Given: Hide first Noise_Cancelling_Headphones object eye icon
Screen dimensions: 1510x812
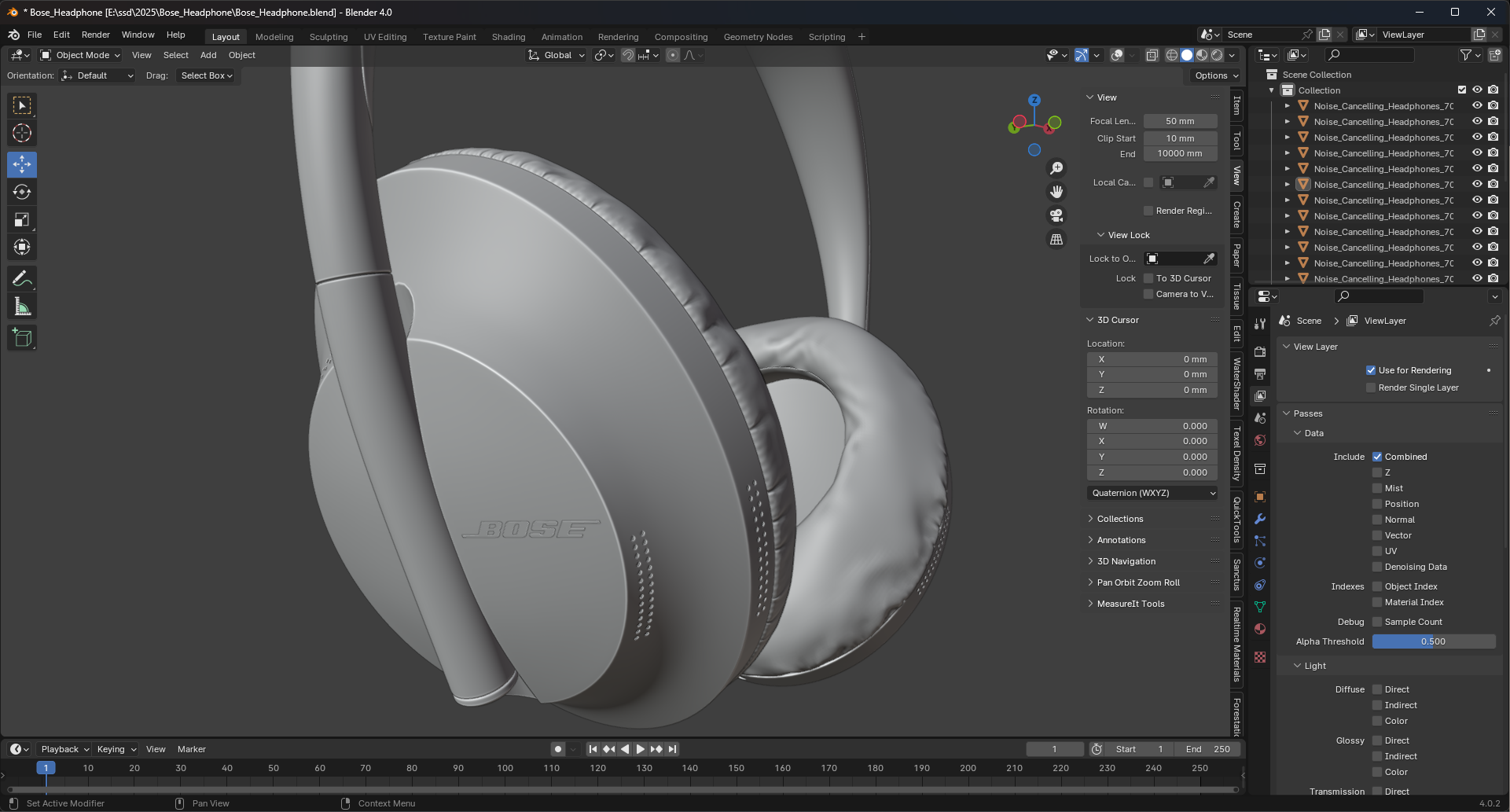Looking at the screenshot, I should click(x=1477, y=105).
